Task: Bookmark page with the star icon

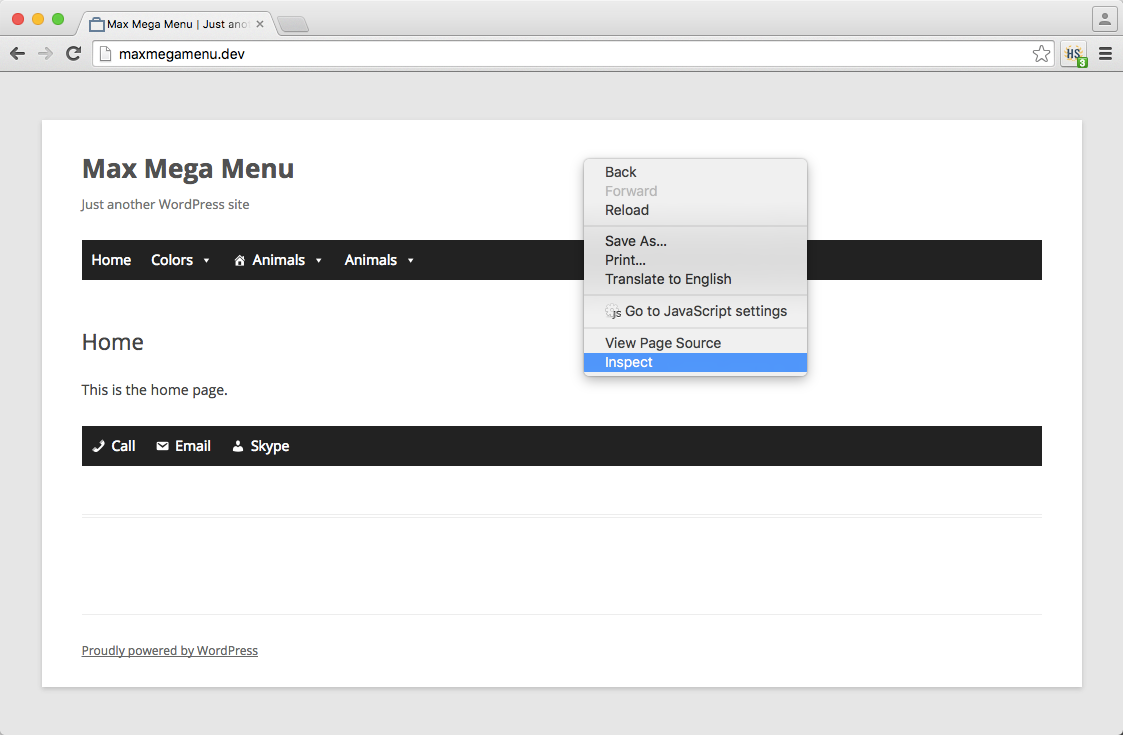Action: coord(1041,54)
